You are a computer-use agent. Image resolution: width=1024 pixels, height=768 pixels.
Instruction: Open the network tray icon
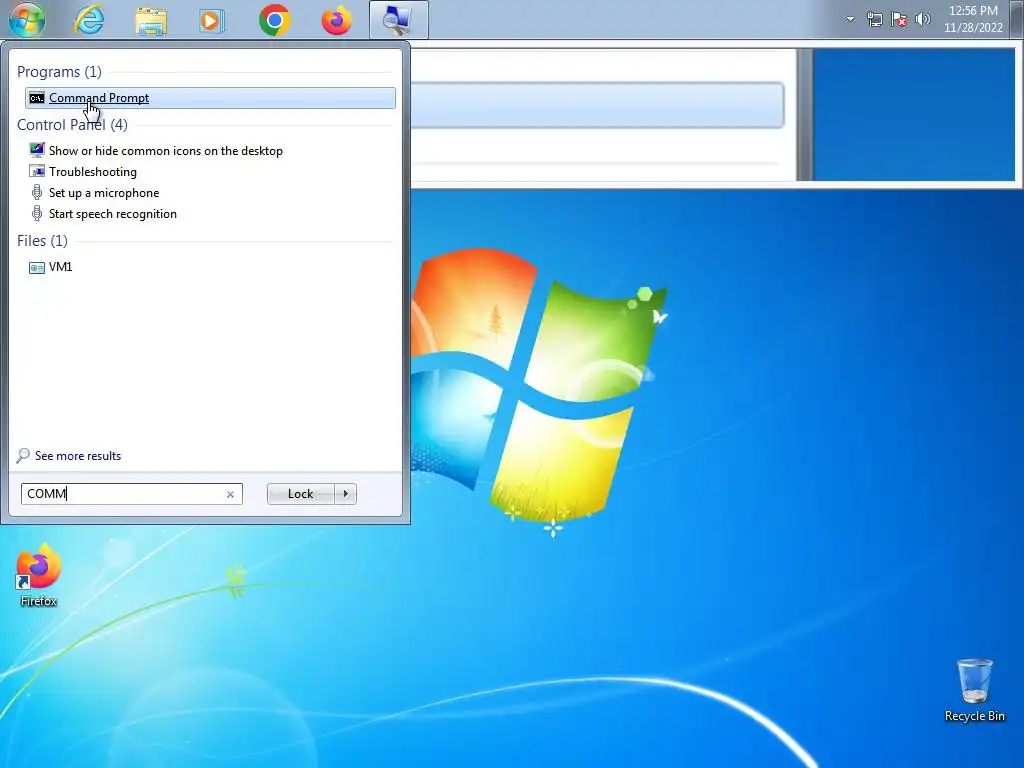874,19
